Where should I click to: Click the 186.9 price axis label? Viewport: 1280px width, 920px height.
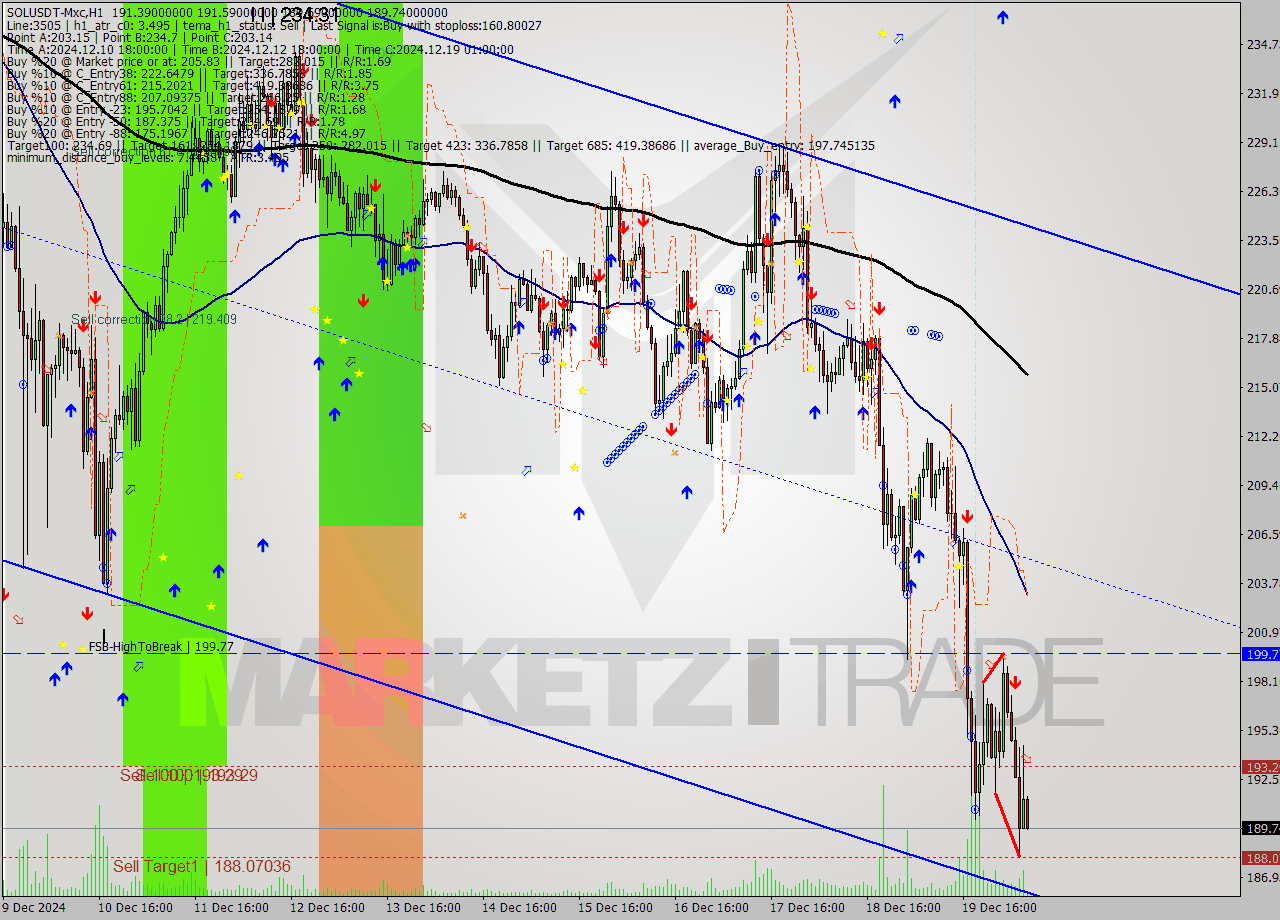1262,878
